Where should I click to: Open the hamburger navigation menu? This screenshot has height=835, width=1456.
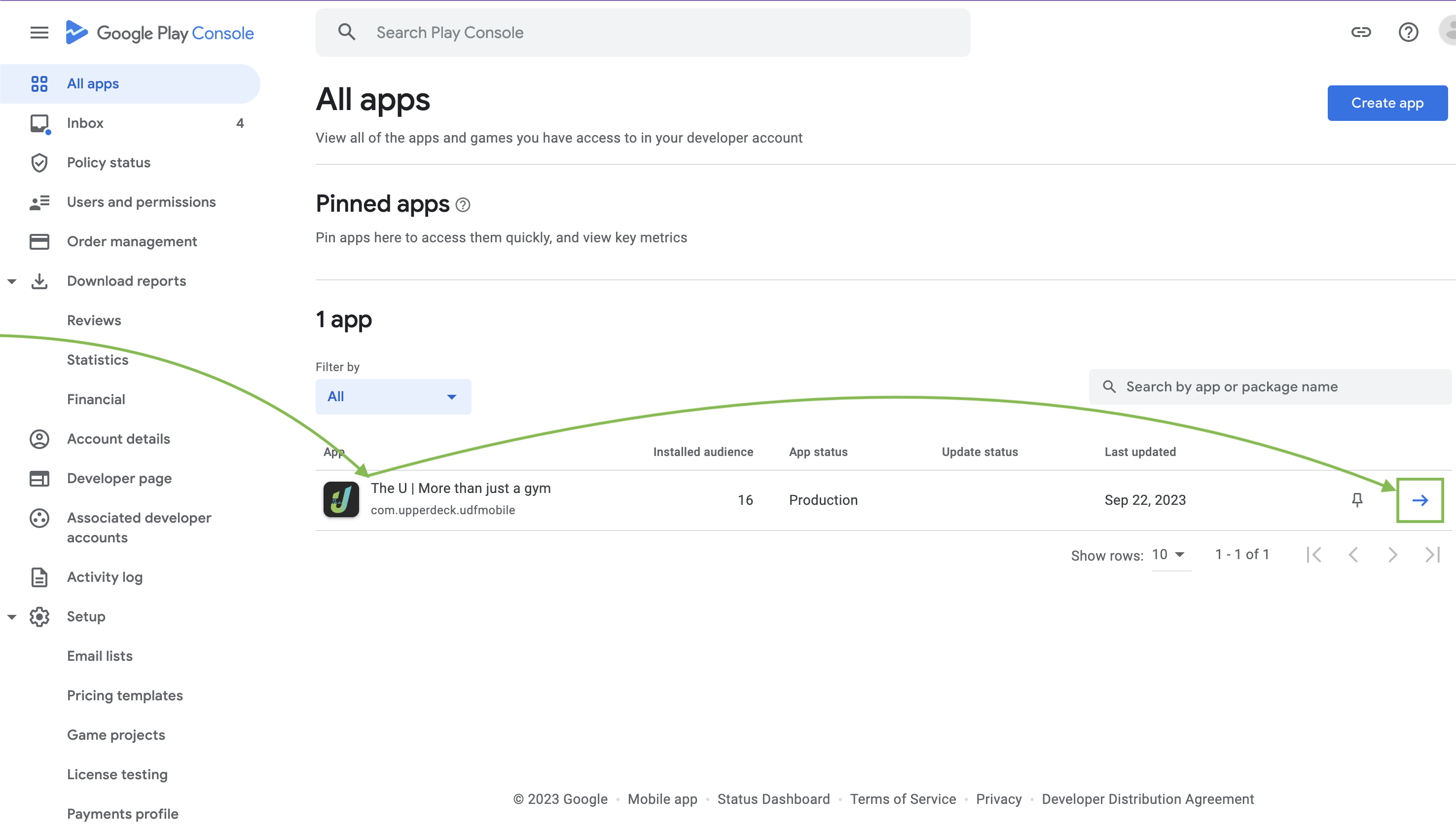[39, 33]
